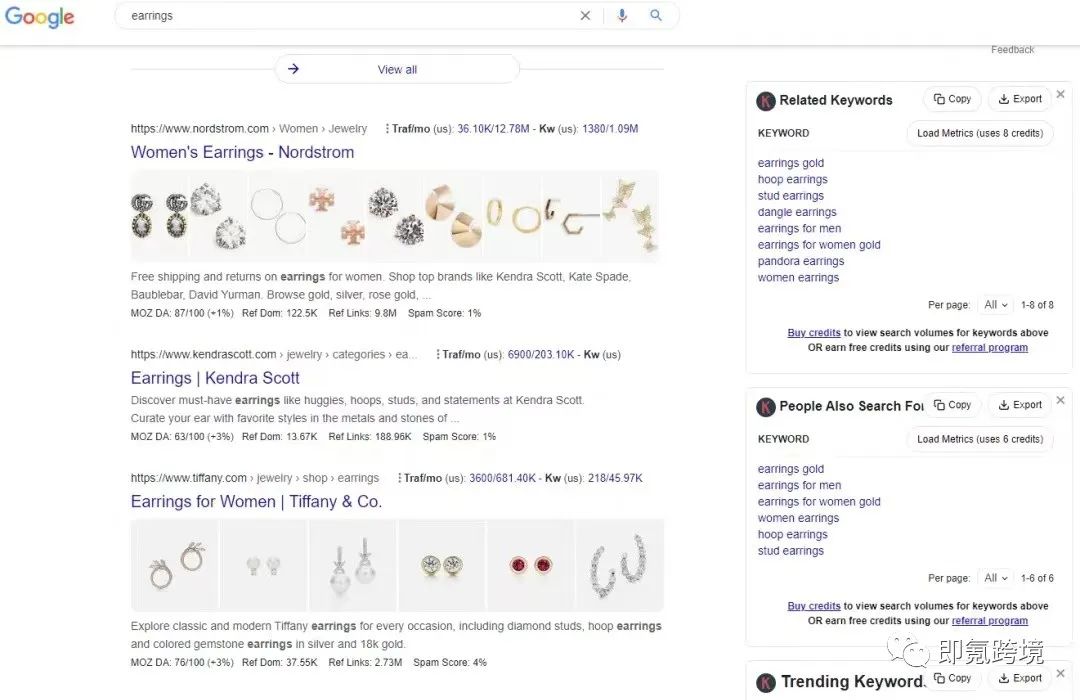
Task: Click Nordstrom butterfly earrings thumbnail
Action: tap(631, 216)
